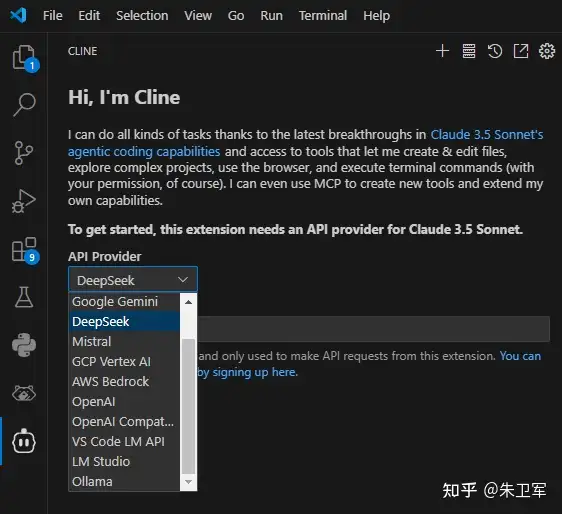Viewport: 562px width, 514px height.
Task: Choose Mistral as API provider
Action: pyautogui.click(x=124, y=342)
